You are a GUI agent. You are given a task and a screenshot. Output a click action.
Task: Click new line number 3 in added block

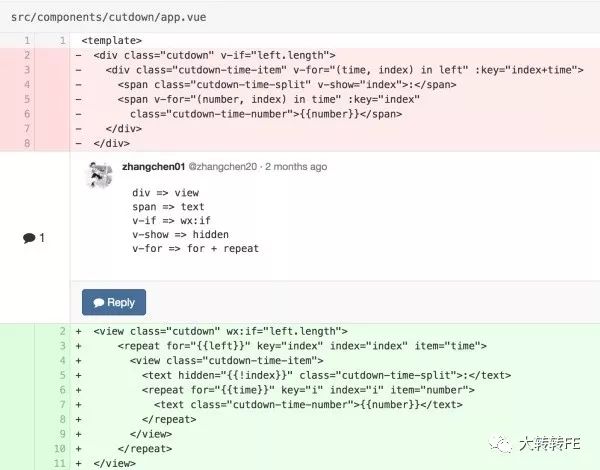pyautogui.click(x=62, y=345)
